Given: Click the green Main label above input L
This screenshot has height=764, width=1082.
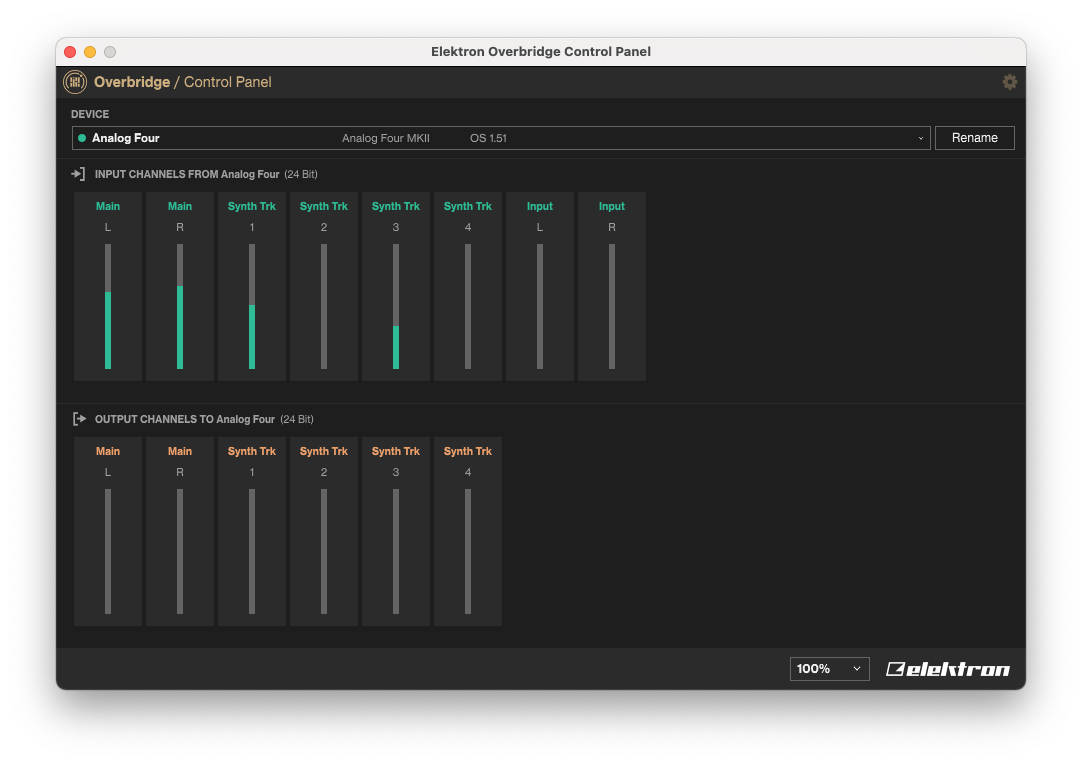Looking at the screenshot, I should [108, 206].
